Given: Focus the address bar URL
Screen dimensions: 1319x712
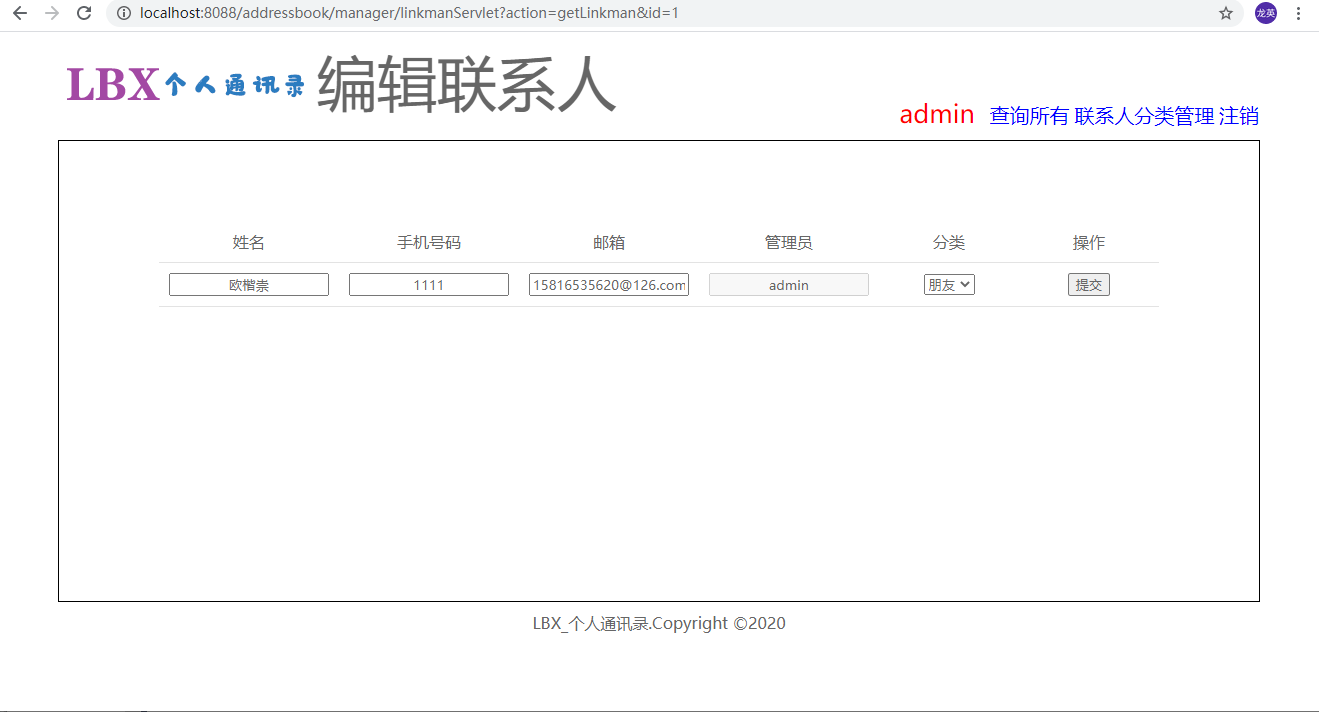Looking at the screenshot, I should [410, 13].
